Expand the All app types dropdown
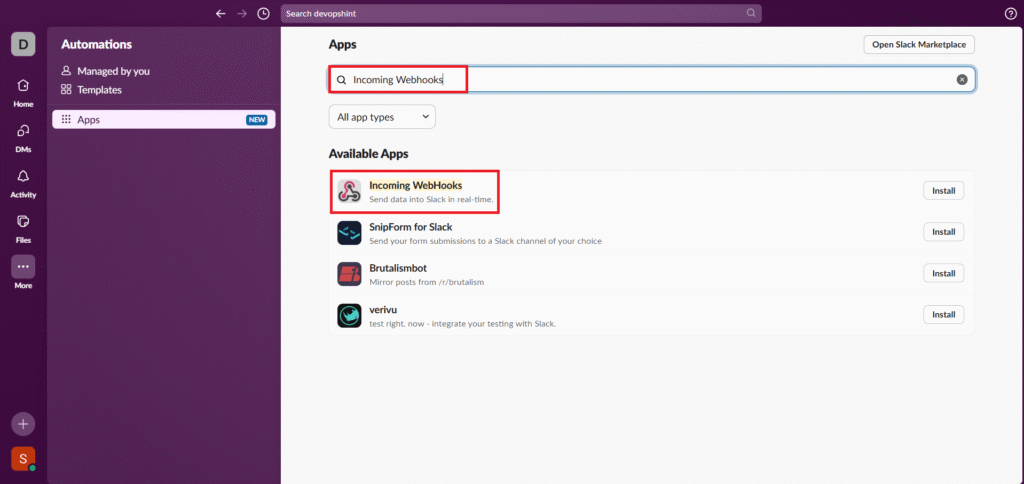 pyautogui.click(x=382, y=117)
